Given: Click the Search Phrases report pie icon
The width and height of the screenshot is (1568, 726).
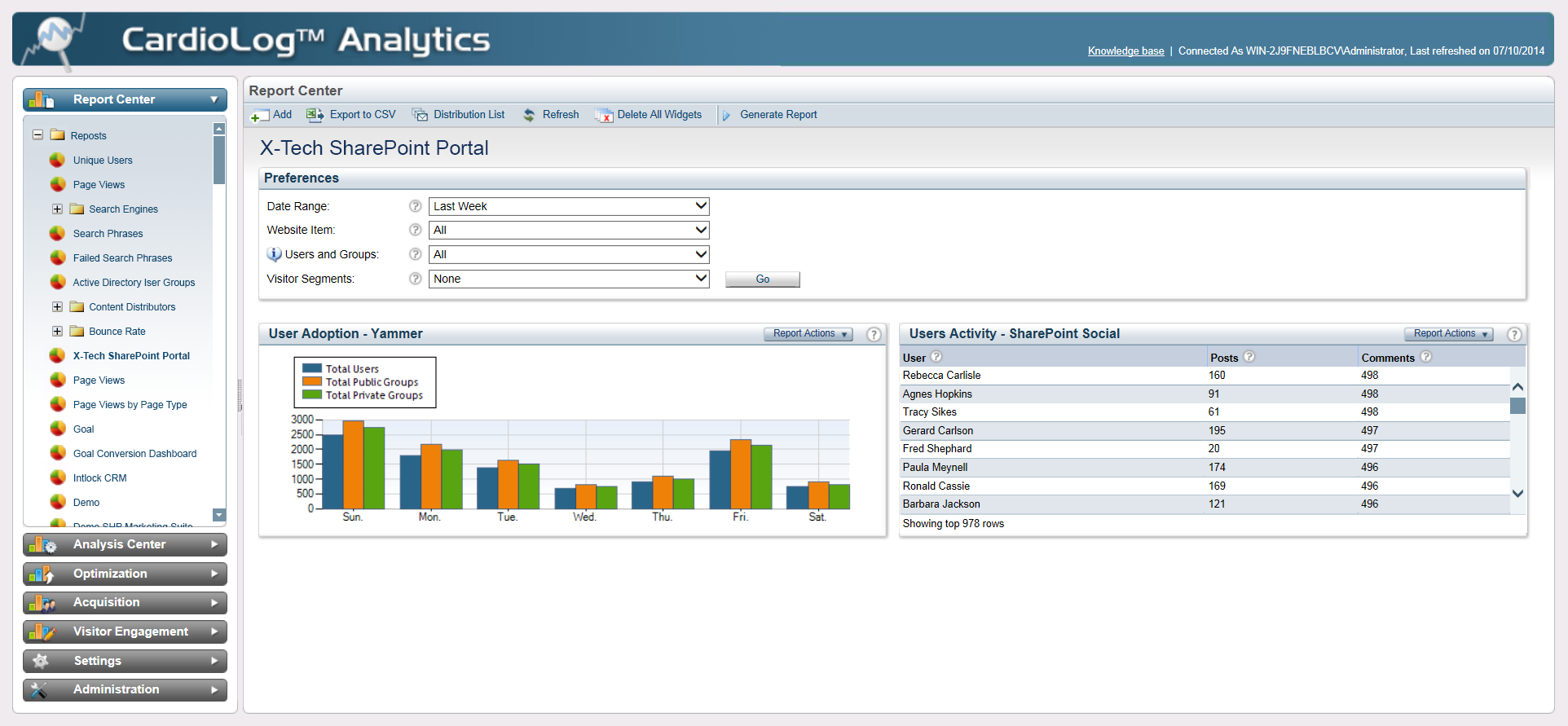Looking at the screenshot, I should pos(57,233).
